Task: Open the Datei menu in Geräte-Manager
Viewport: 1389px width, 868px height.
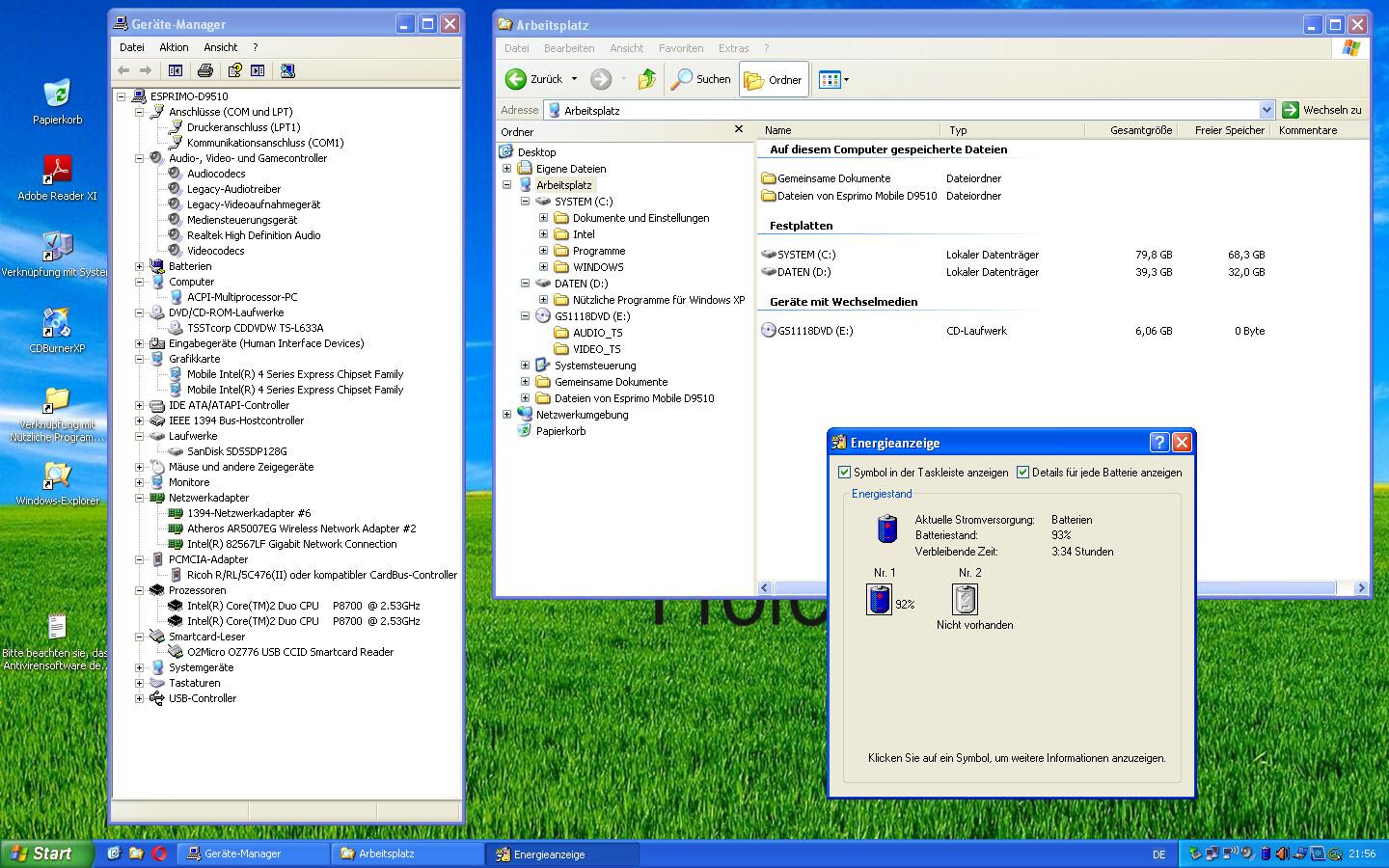Action: (131, 47)
